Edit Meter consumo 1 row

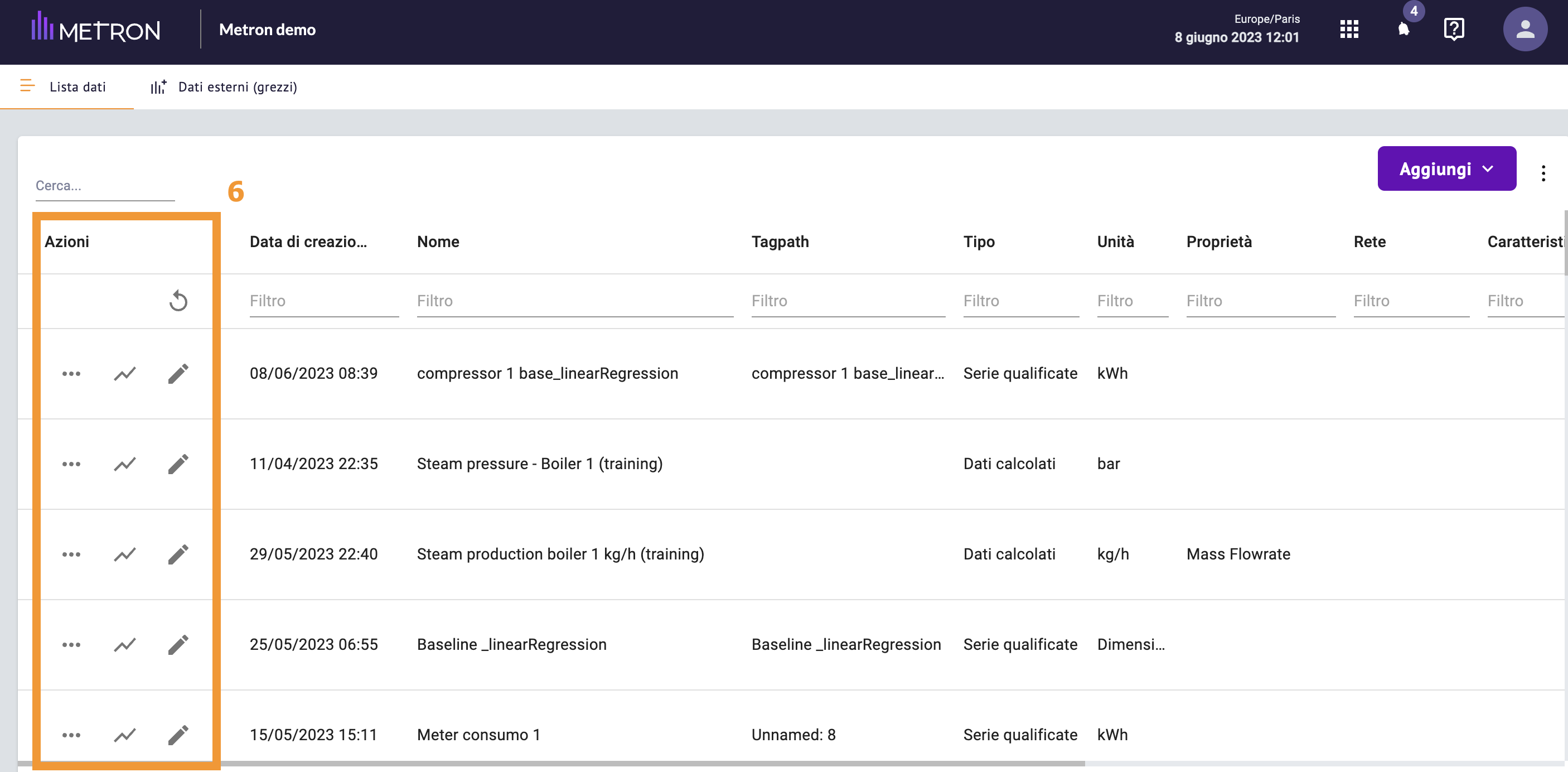178,735
